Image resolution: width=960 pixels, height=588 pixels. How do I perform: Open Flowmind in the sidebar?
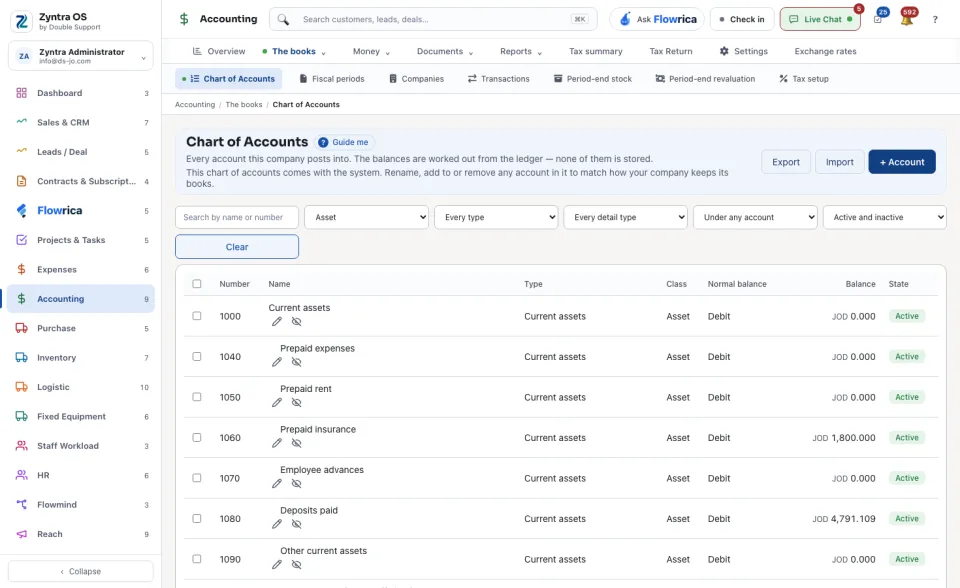click(x=81, y=505)
